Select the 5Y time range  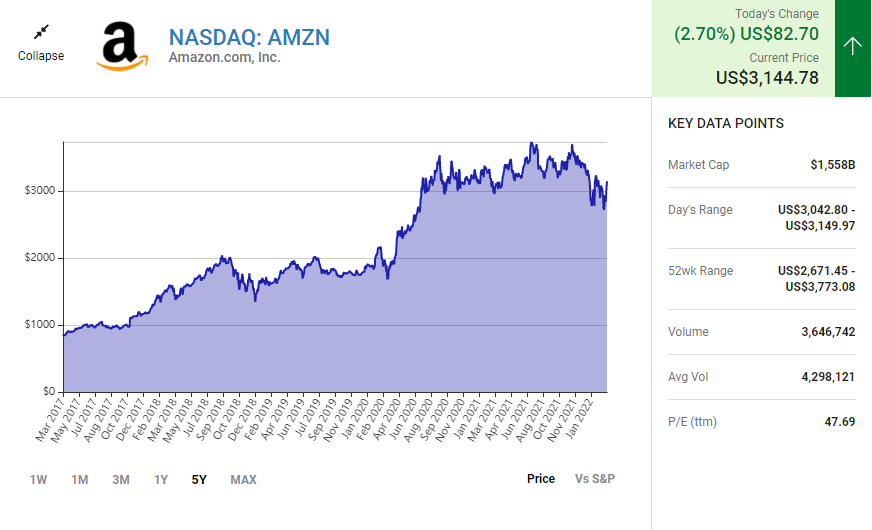199,480
